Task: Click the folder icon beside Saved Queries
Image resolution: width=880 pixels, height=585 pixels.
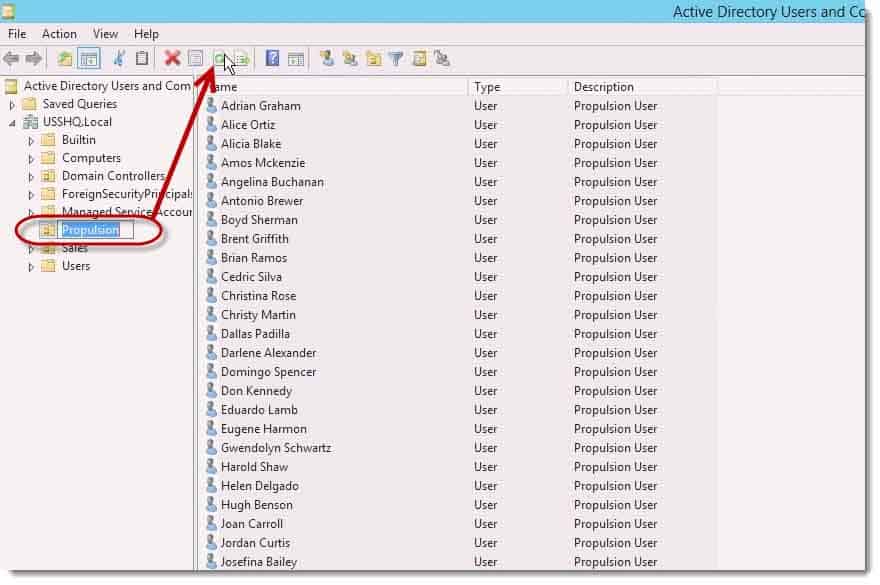Action: pyautogui.click(x=29, y=104)
